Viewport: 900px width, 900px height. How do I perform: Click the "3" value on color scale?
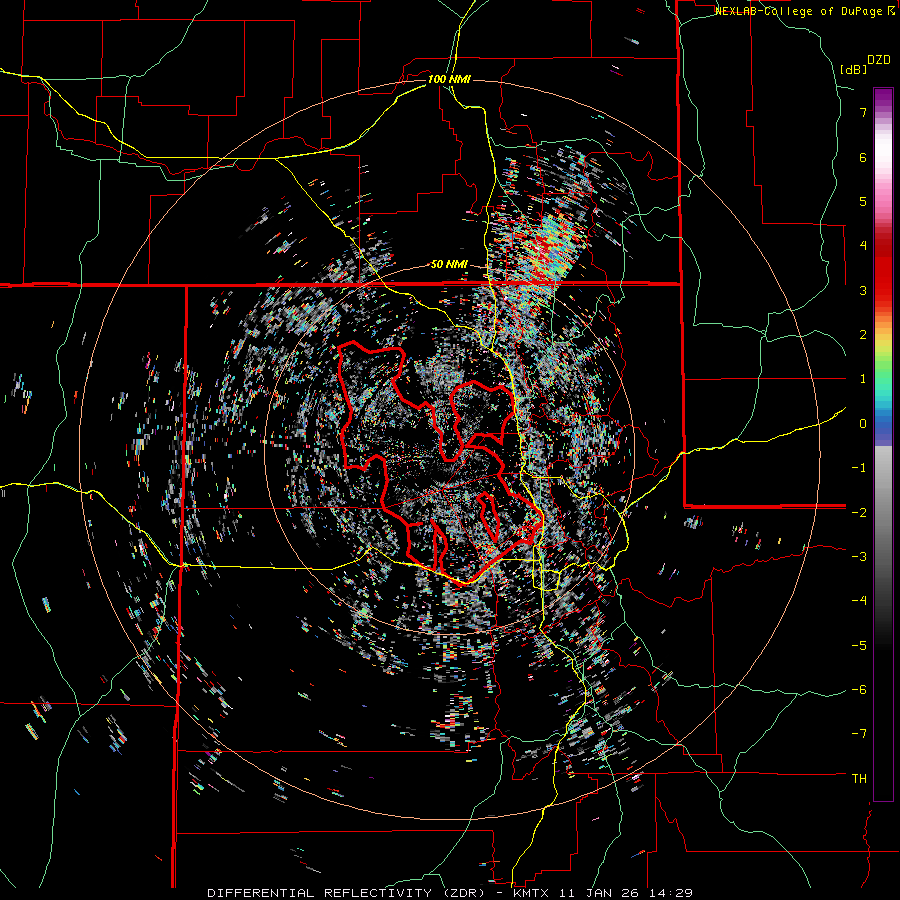pos(863,290)
